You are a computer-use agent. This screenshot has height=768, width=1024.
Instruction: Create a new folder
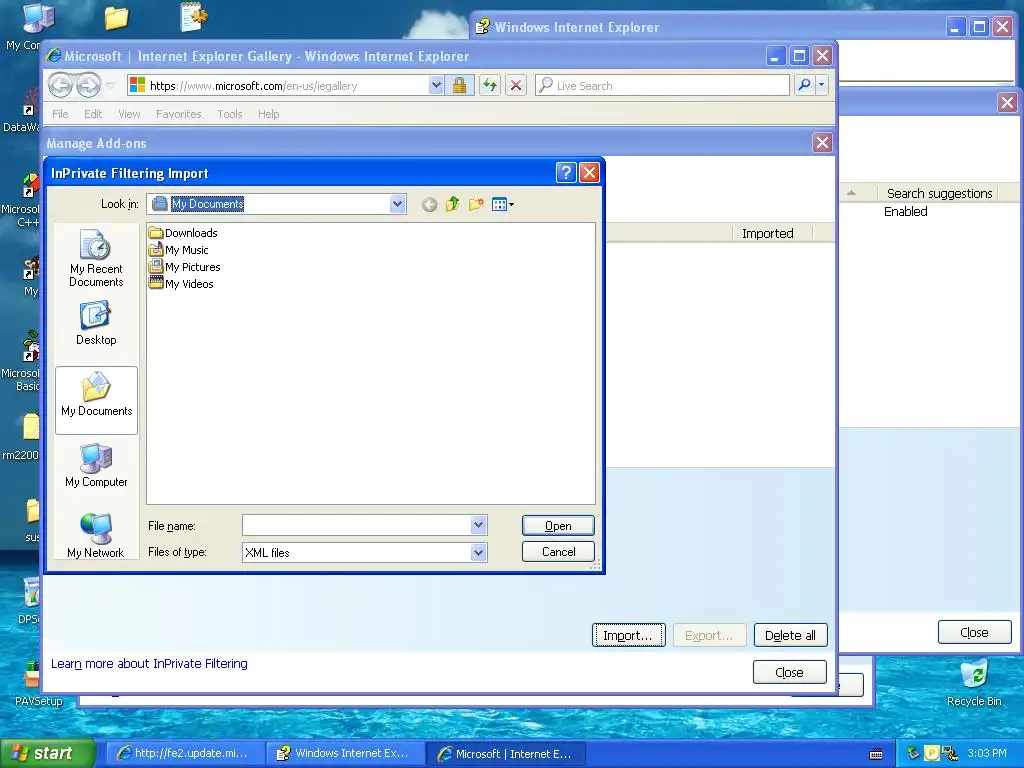[476, 204]
